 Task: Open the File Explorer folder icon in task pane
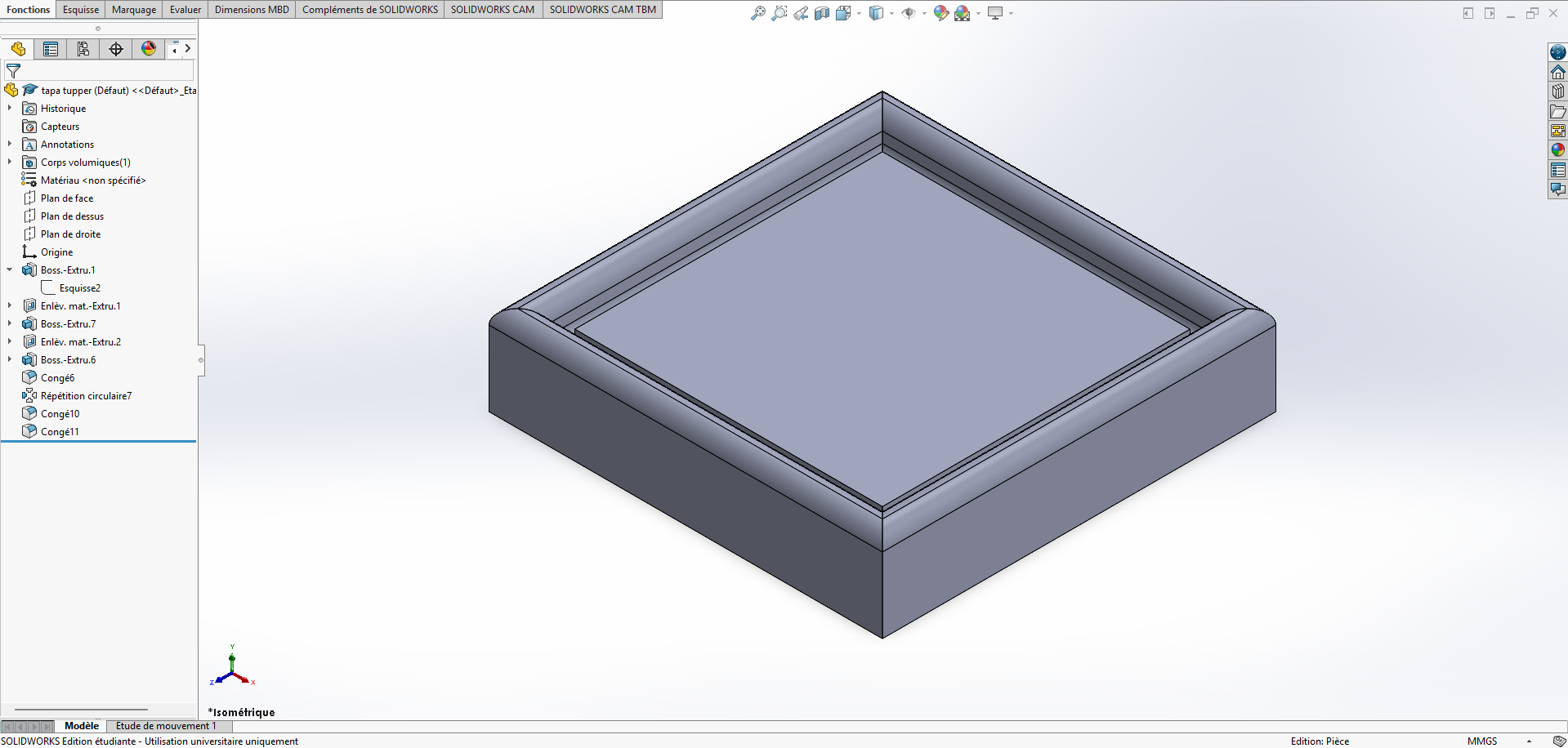click(x=1558, y=111)
